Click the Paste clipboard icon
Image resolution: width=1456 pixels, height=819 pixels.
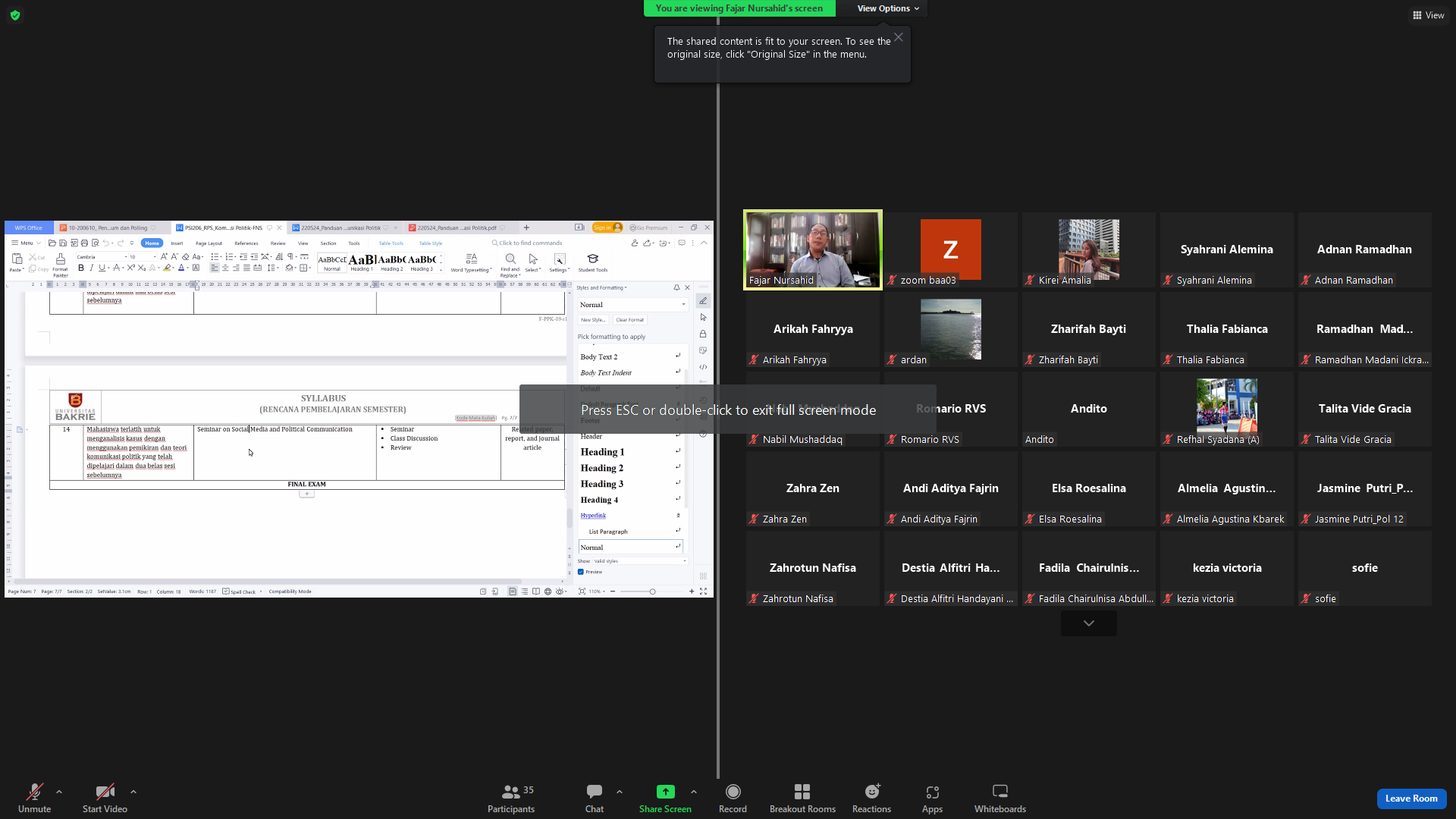17,259
